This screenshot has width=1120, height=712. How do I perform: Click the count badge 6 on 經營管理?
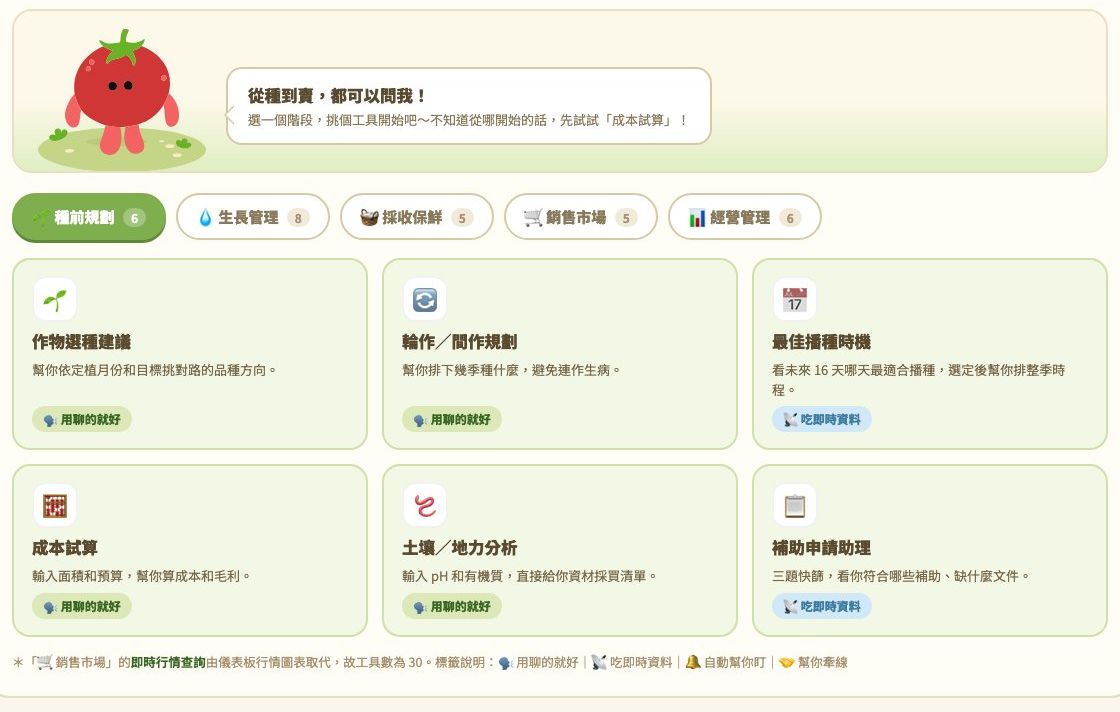point(790,218)
